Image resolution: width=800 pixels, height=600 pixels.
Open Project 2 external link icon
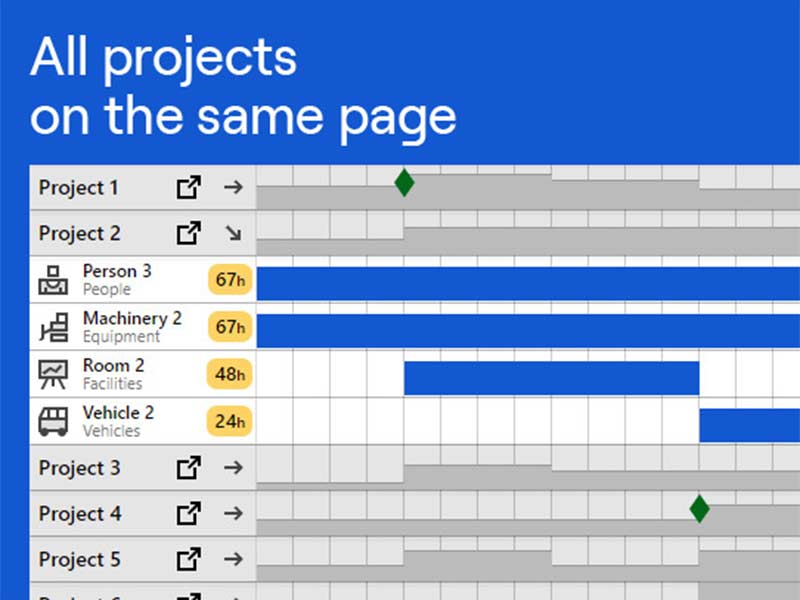pyautogui.click(x=188, y=233)
